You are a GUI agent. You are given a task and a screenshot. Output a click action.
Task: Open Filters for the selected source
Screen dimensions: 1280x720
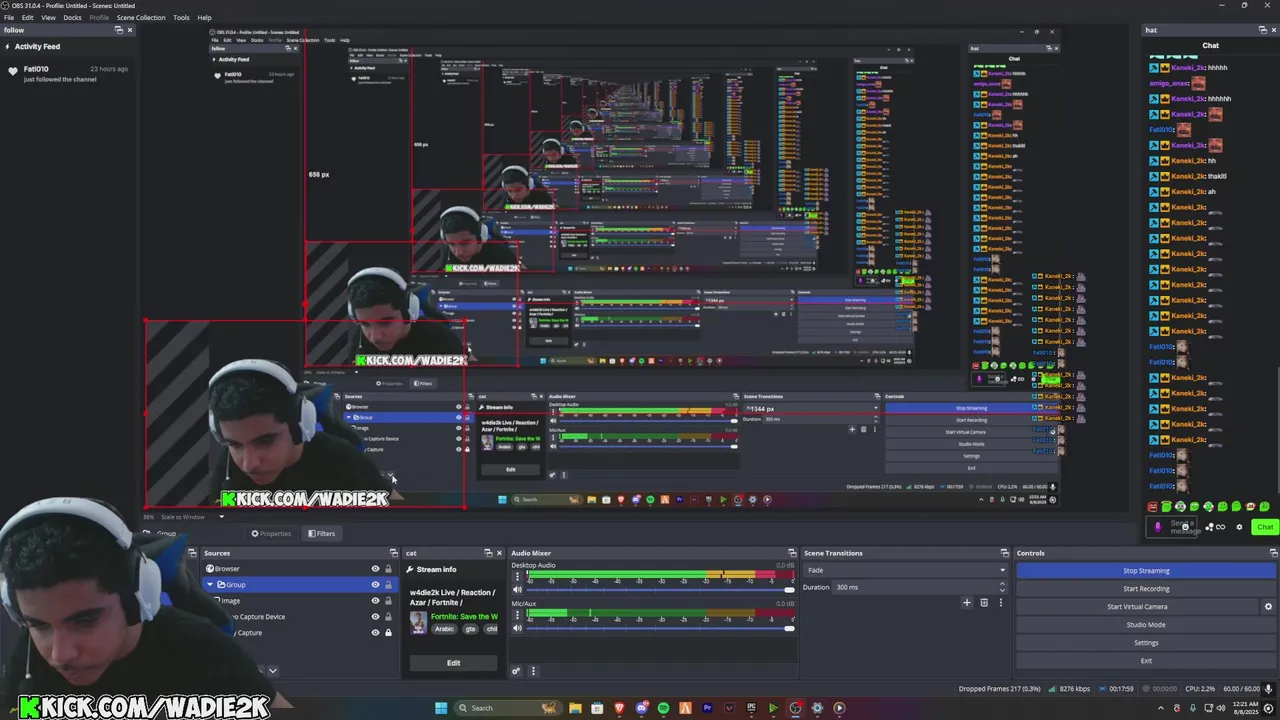[321, 533]
